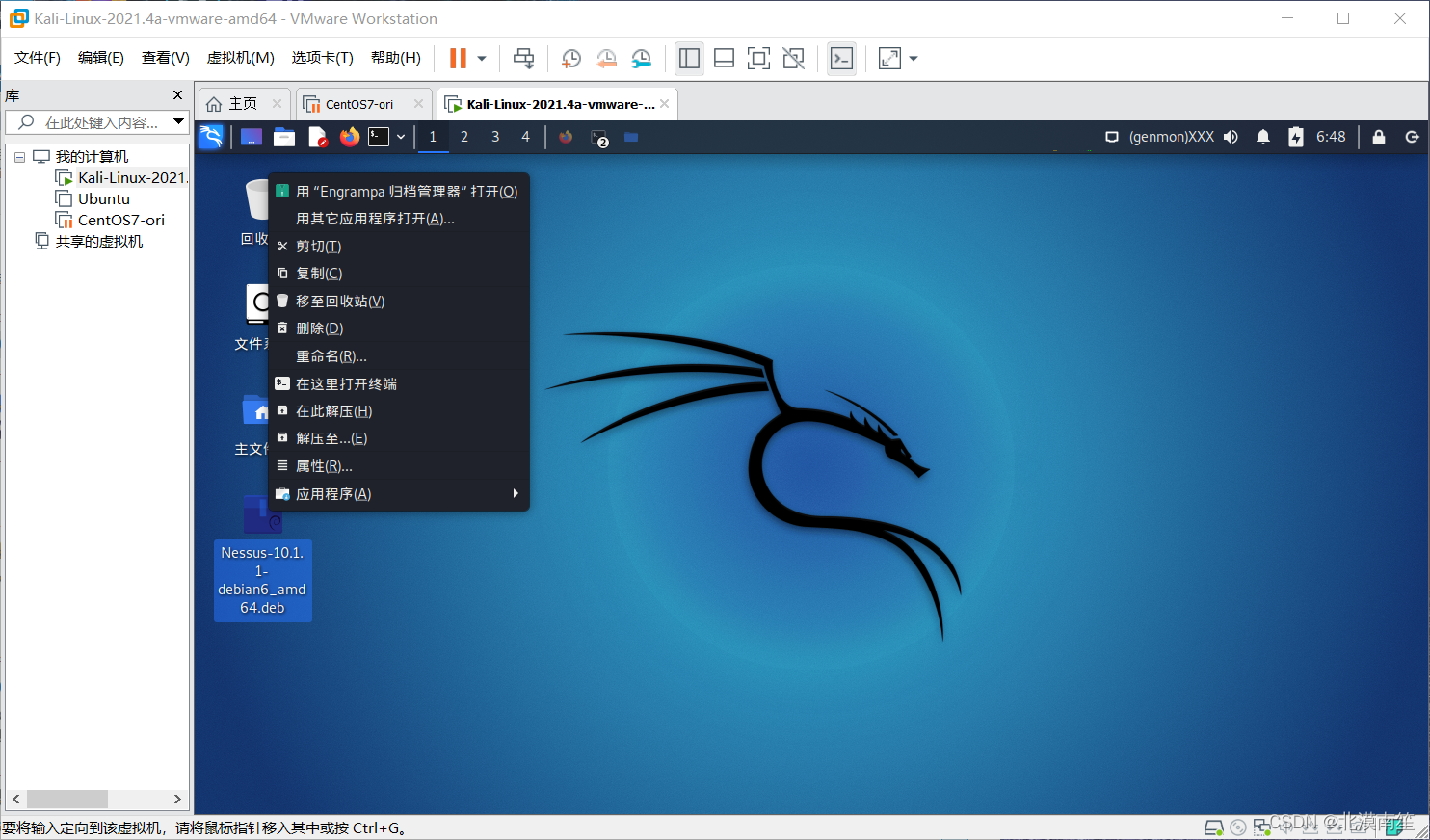1430x840 pixels.
Task: Click the show desktop icon in Kali panel
Action: pyautogui.click(x=252, y=137)
